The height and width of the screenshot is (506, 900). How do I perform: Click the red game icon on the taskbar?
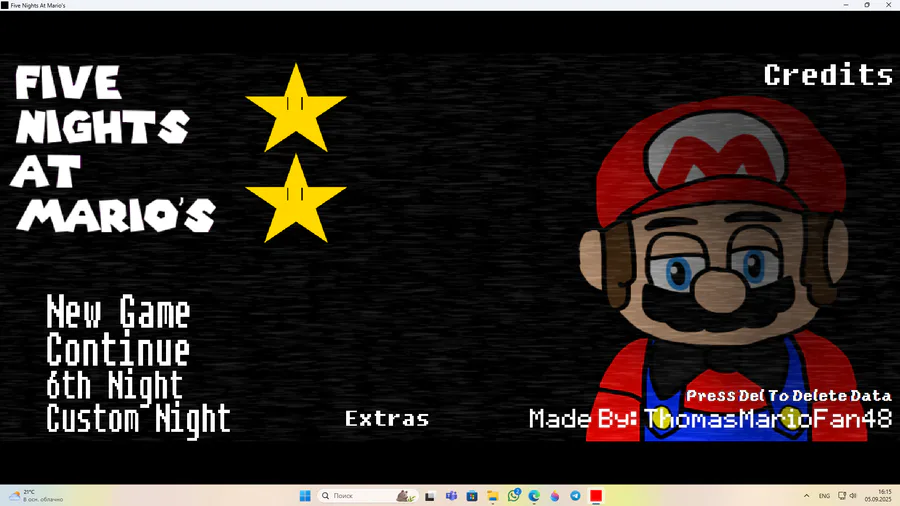click(596, 496)
